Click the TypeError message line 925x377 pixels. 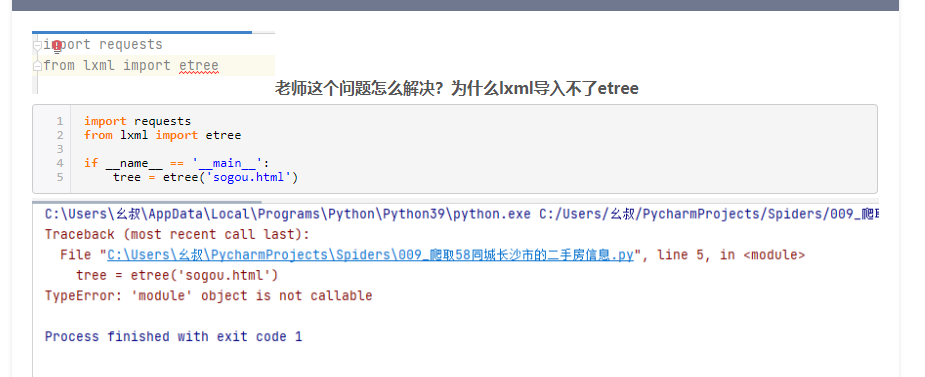click(208, 296)
